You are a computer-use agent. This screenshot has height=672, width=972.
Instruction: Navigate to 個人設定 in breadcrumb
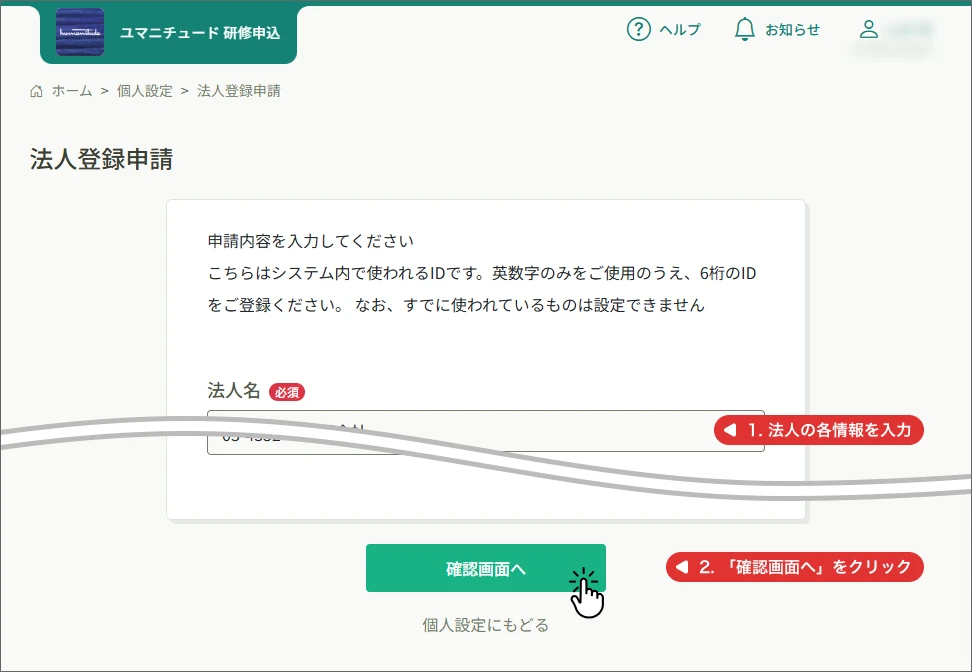(x=145, y=91)
